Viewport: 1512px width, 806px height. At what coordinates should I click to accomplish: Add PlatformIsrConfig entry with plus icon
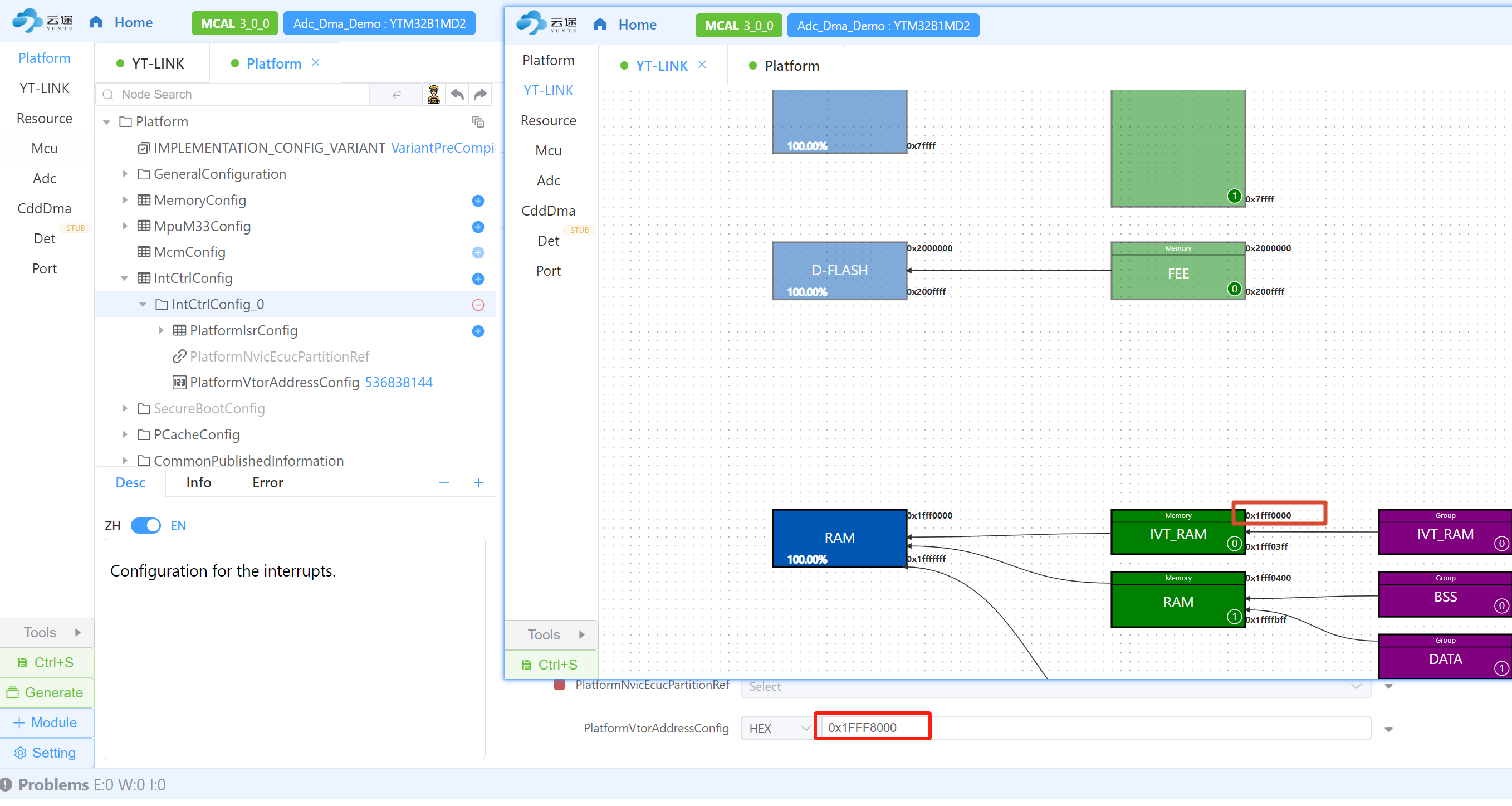click(x=478, y=331)
